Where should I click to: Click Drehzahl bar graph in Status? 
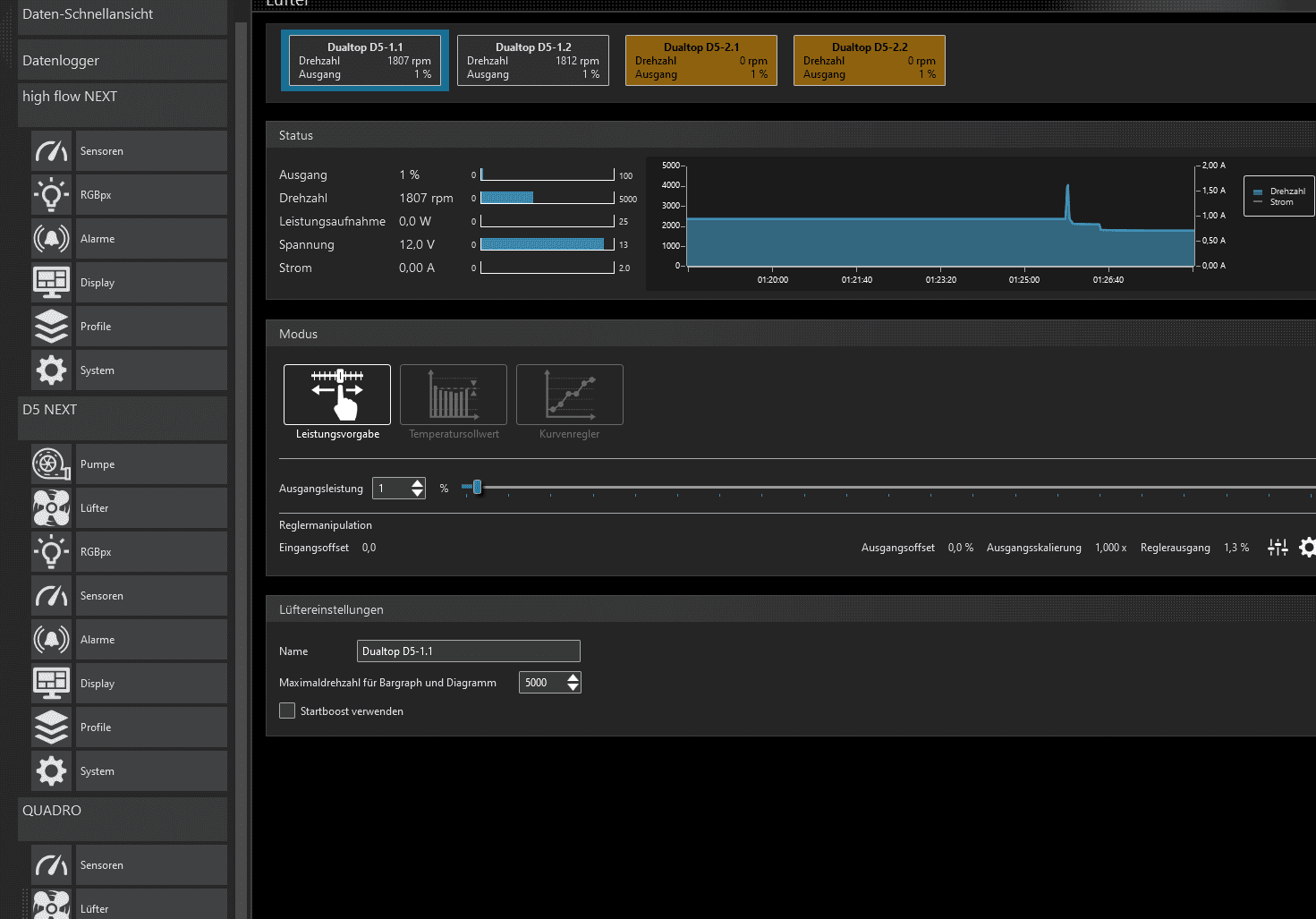548,198
